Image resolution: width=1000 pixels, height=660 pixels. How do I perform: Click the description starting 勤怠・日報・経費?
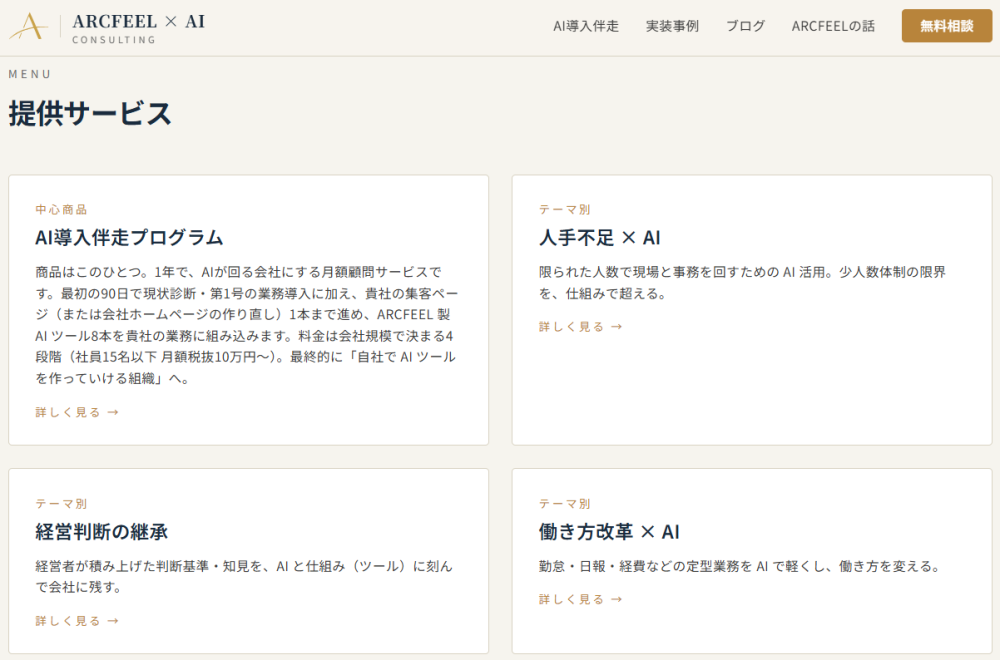tap(740, 566)
